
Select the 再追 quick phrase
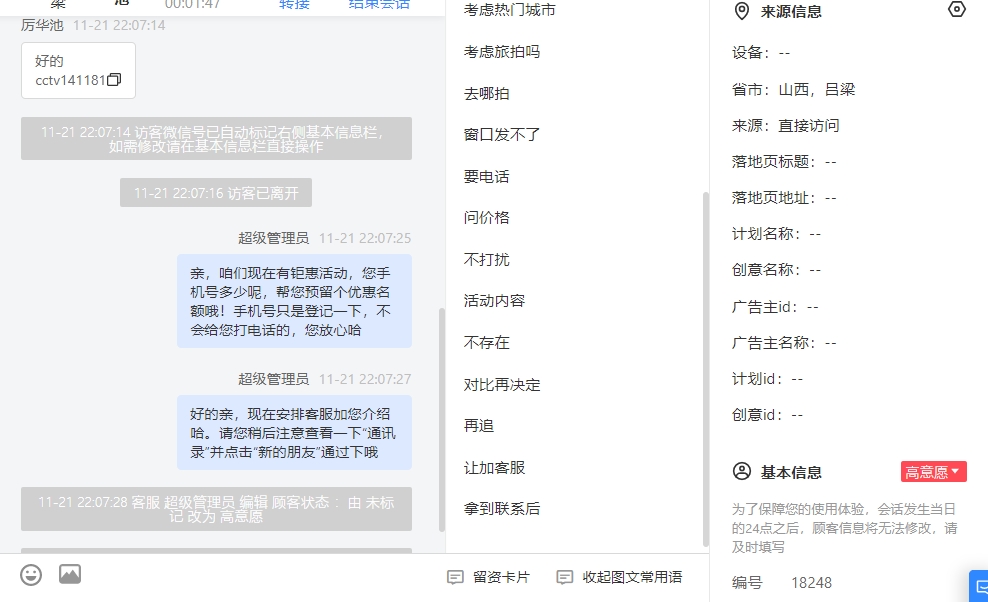[x=479, y=425]
